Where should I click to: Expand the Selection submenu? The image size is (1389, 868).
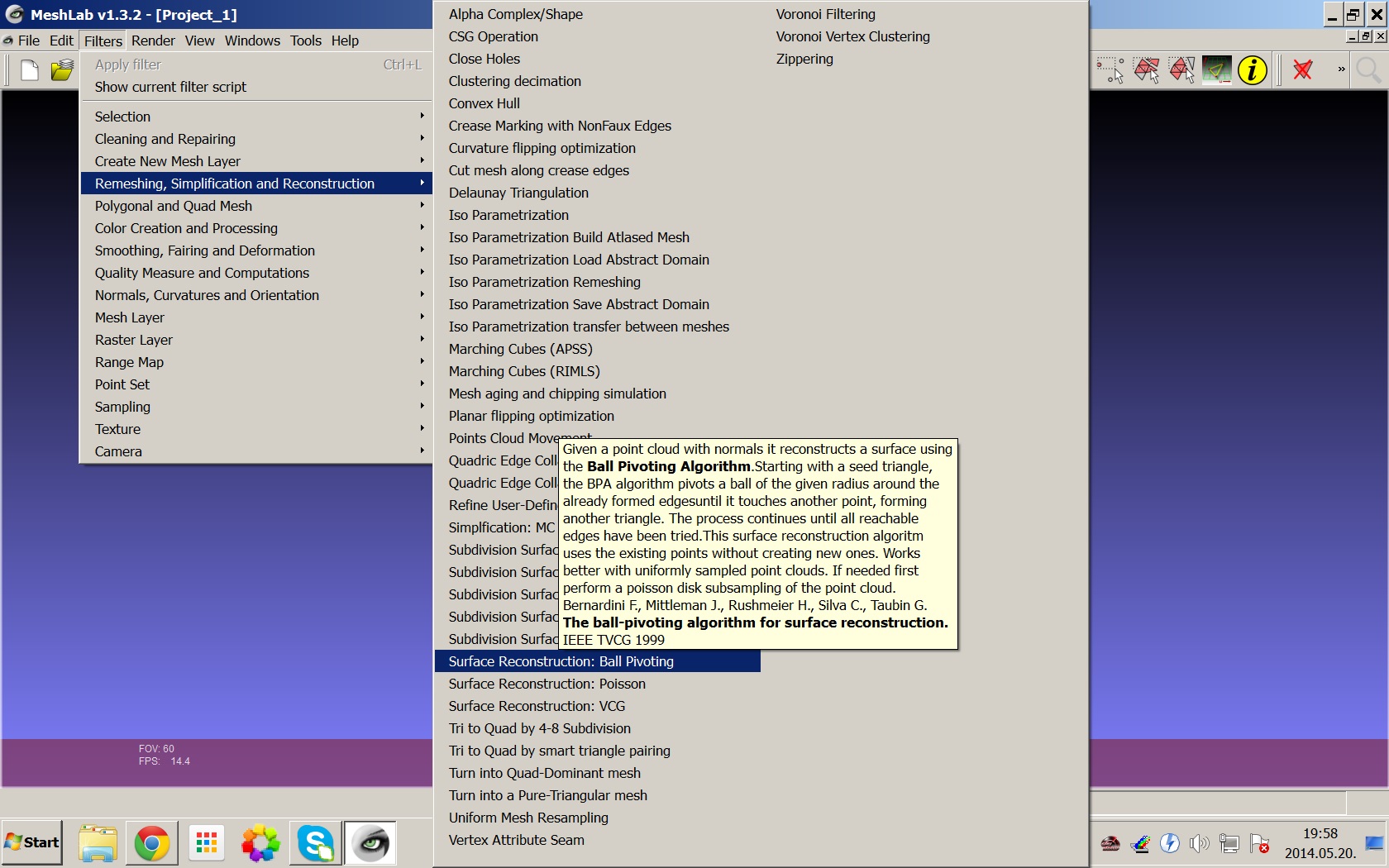(256, 117)
